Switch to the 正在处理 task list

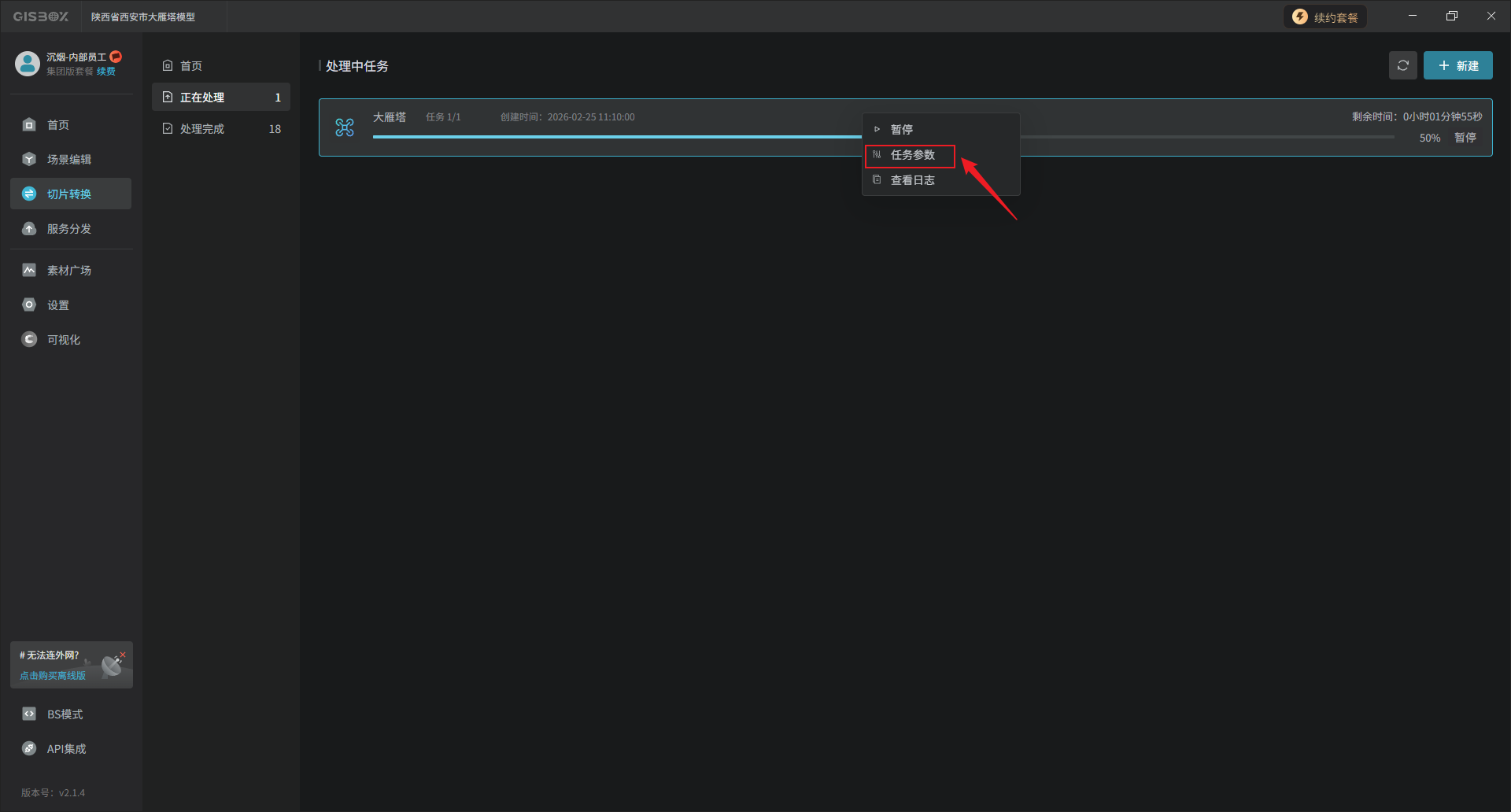point(202,98)
